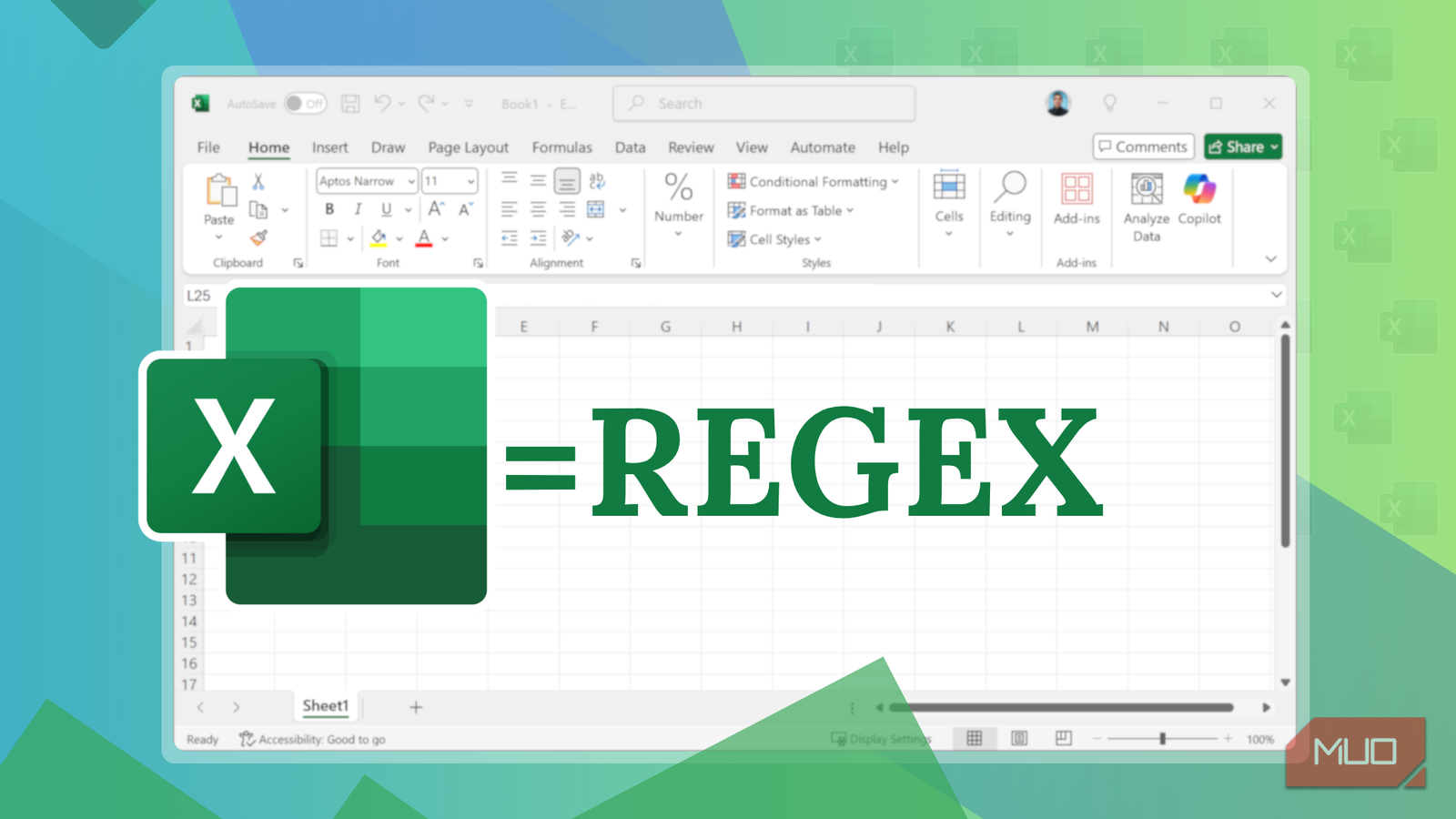Open the Cells group icon
This screenshot has height=819, width=1456.
pos(949,186)
